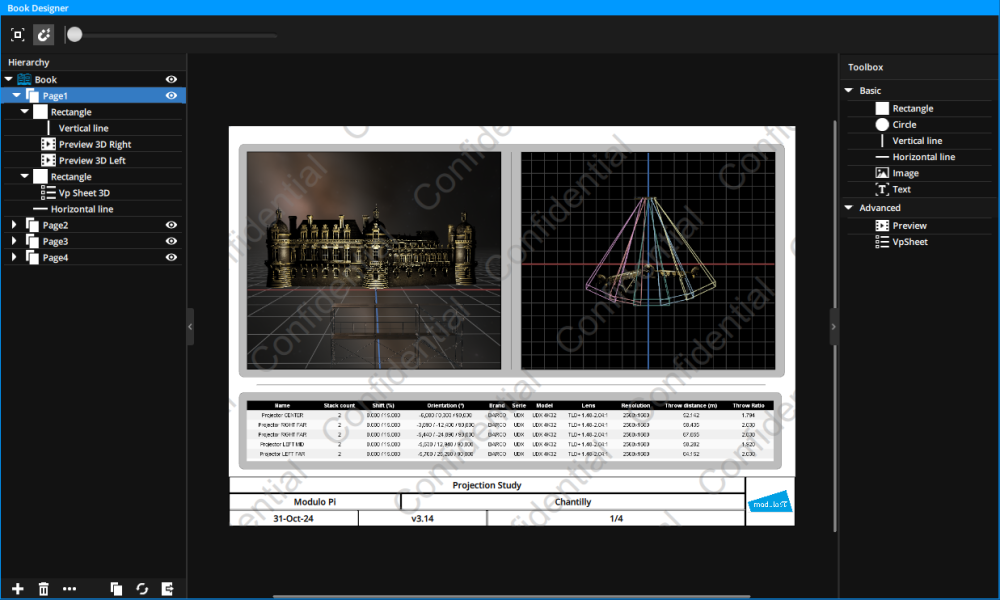Click the Projection Study title text
The image size is (1000, 600).
click(x=487, y=485)
